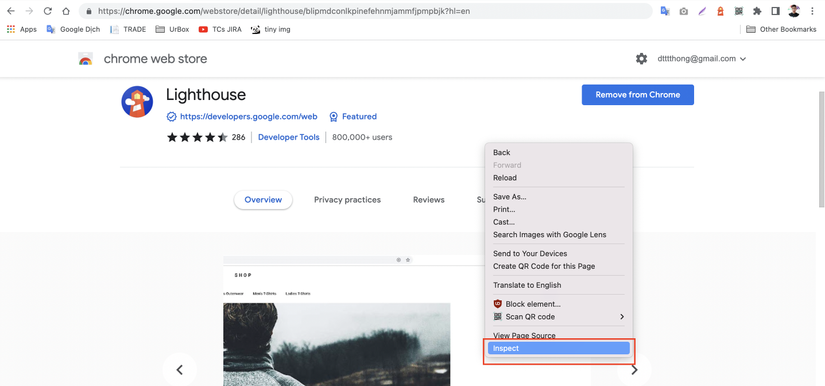Open the QR code scanner extension icon

pos(739,11)
